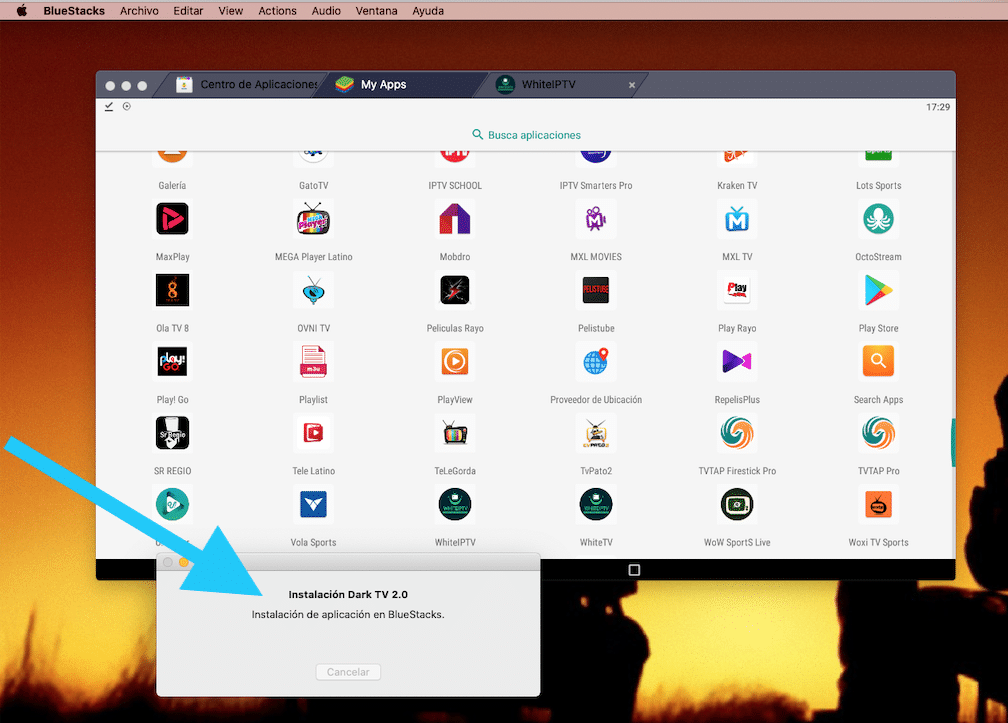The width and height of the screenshot is (1008, 723).
Task: Open the Actions menu
Action: pos(277,10)
